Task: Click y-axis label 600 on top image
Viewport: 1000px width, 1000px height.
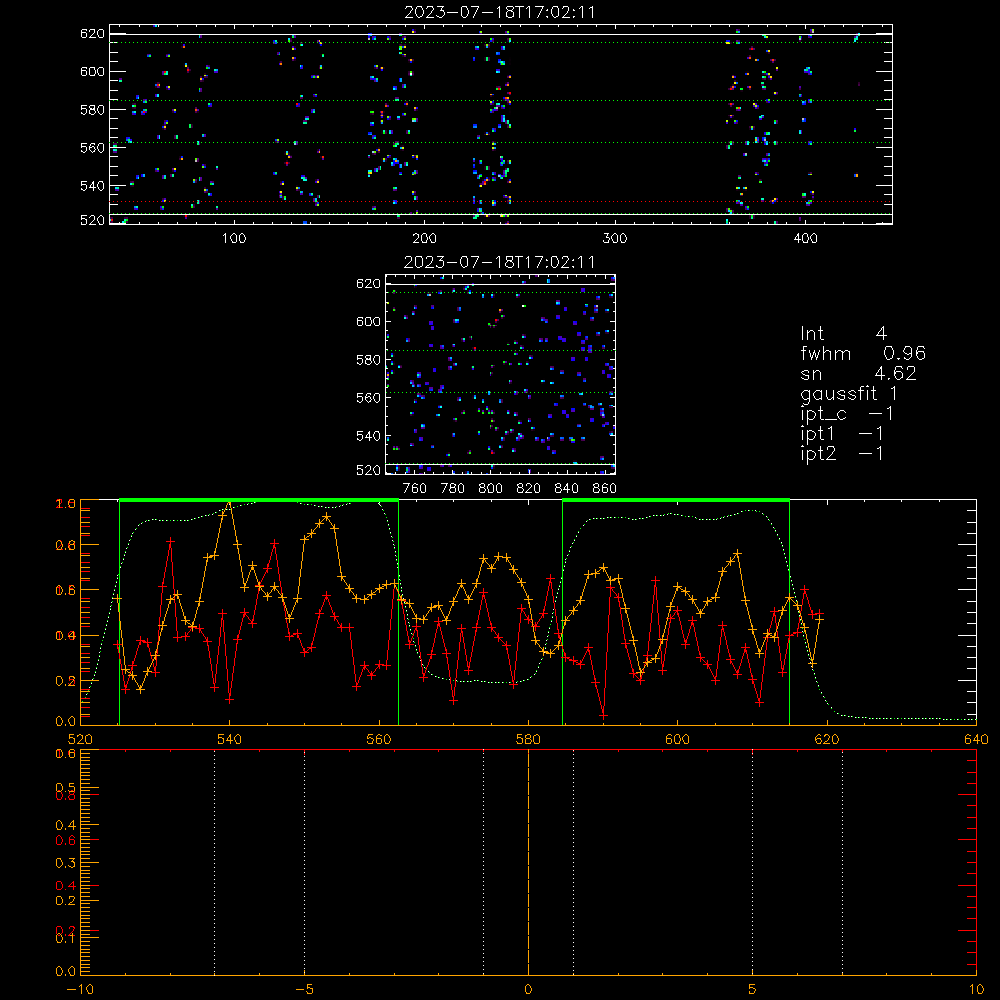Action: 92,71
